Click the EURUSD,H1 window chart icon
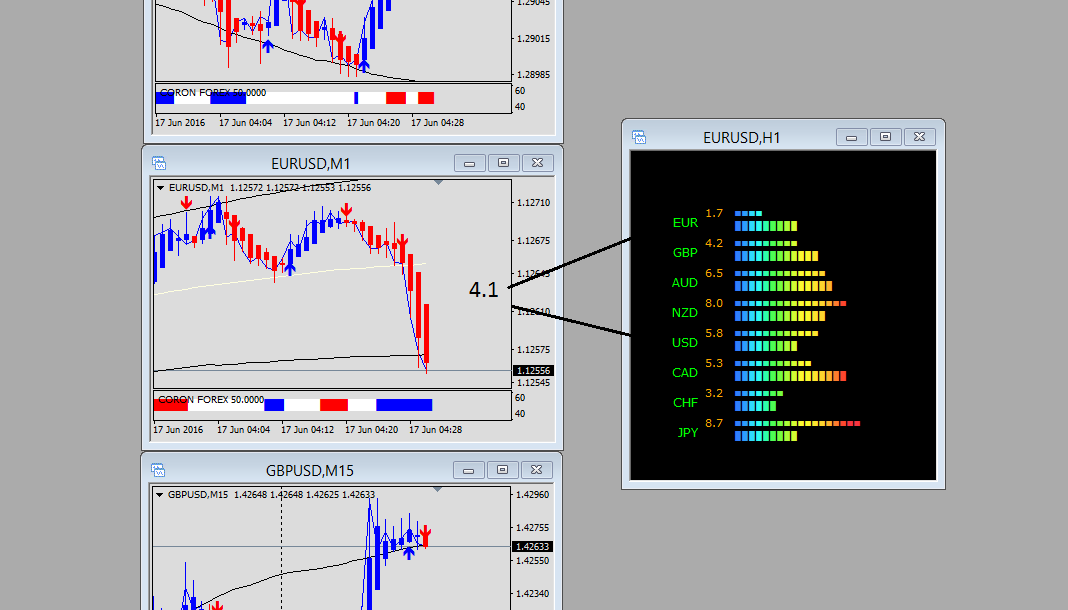This screenshot has height=610, width=1068. 639,138
